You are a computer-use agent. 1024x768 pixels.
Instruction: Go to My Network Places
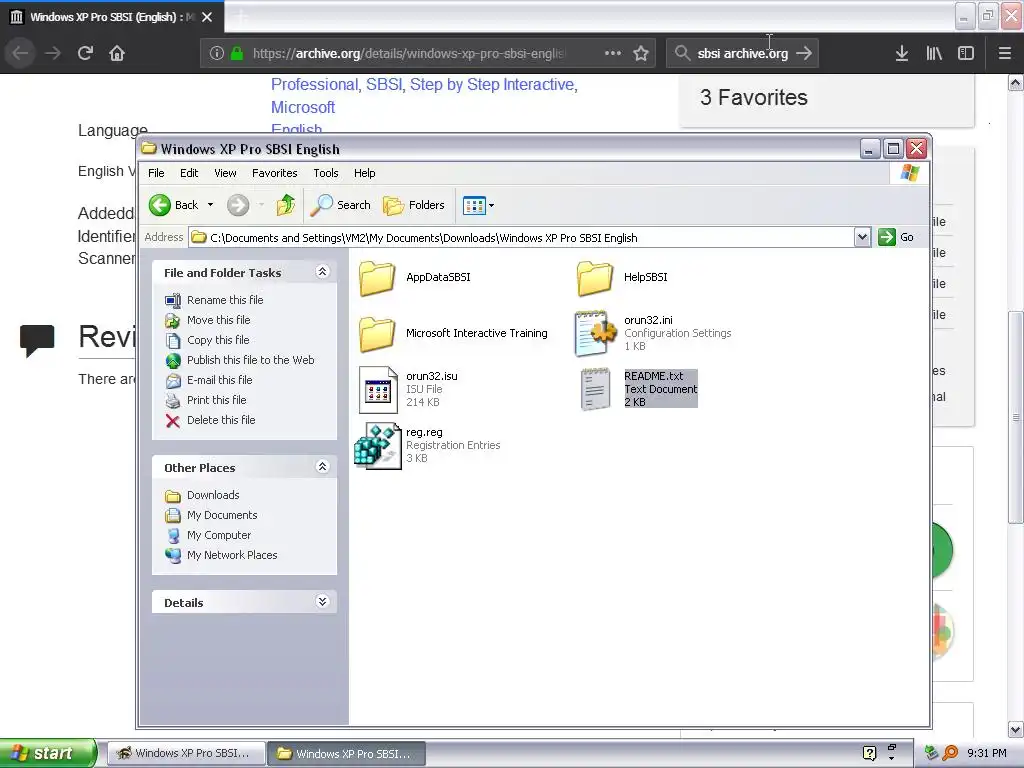232,555
